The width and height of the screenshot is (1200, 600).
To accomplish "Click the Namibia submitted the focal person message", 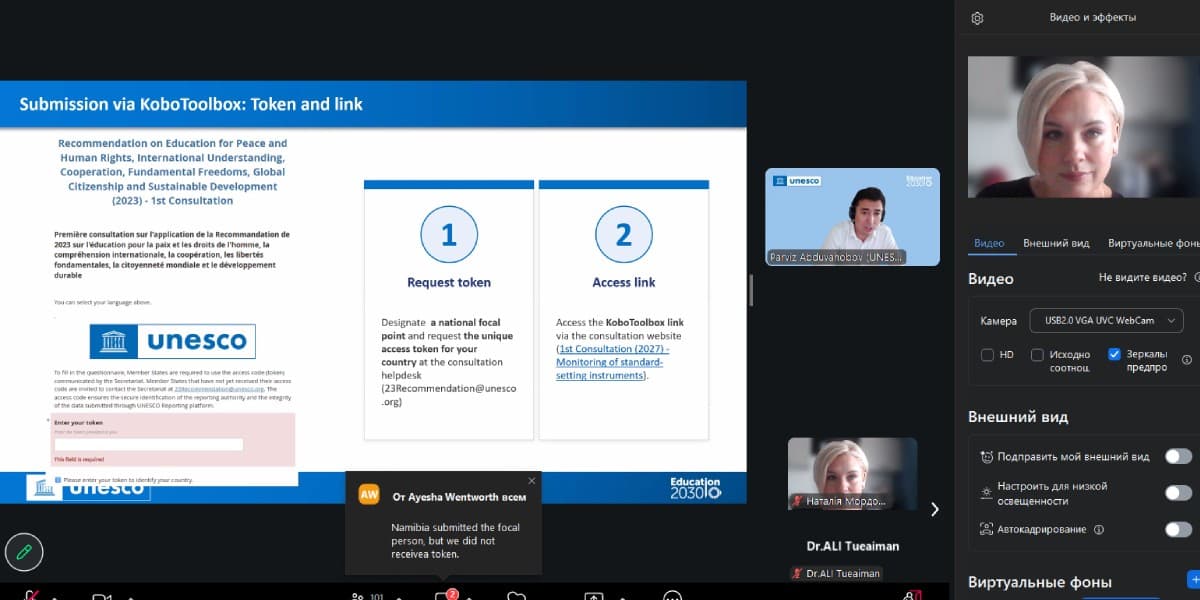I will point(455,540).
